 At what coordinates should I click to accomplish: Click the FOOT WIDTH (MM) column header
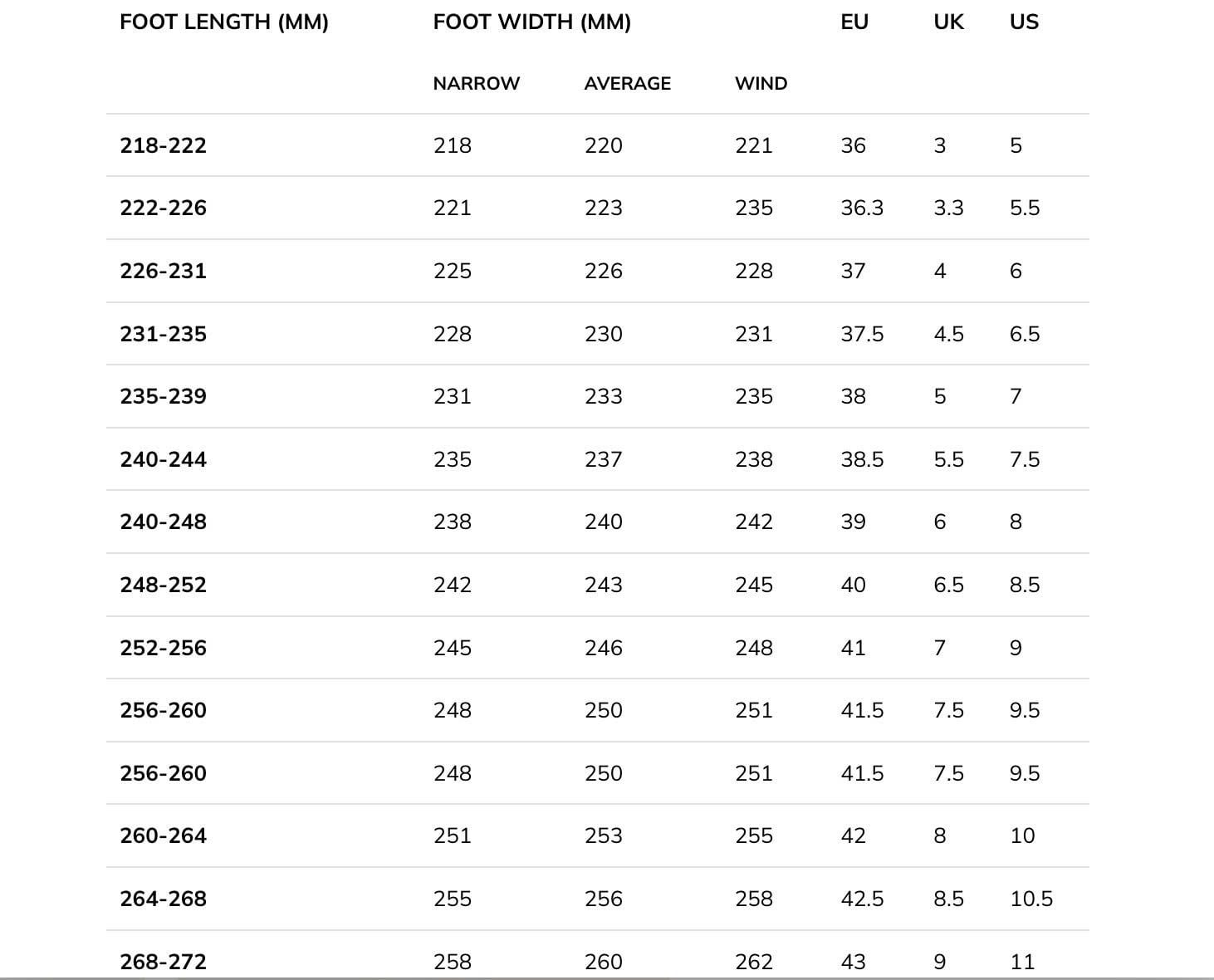[x=531, y=22]
